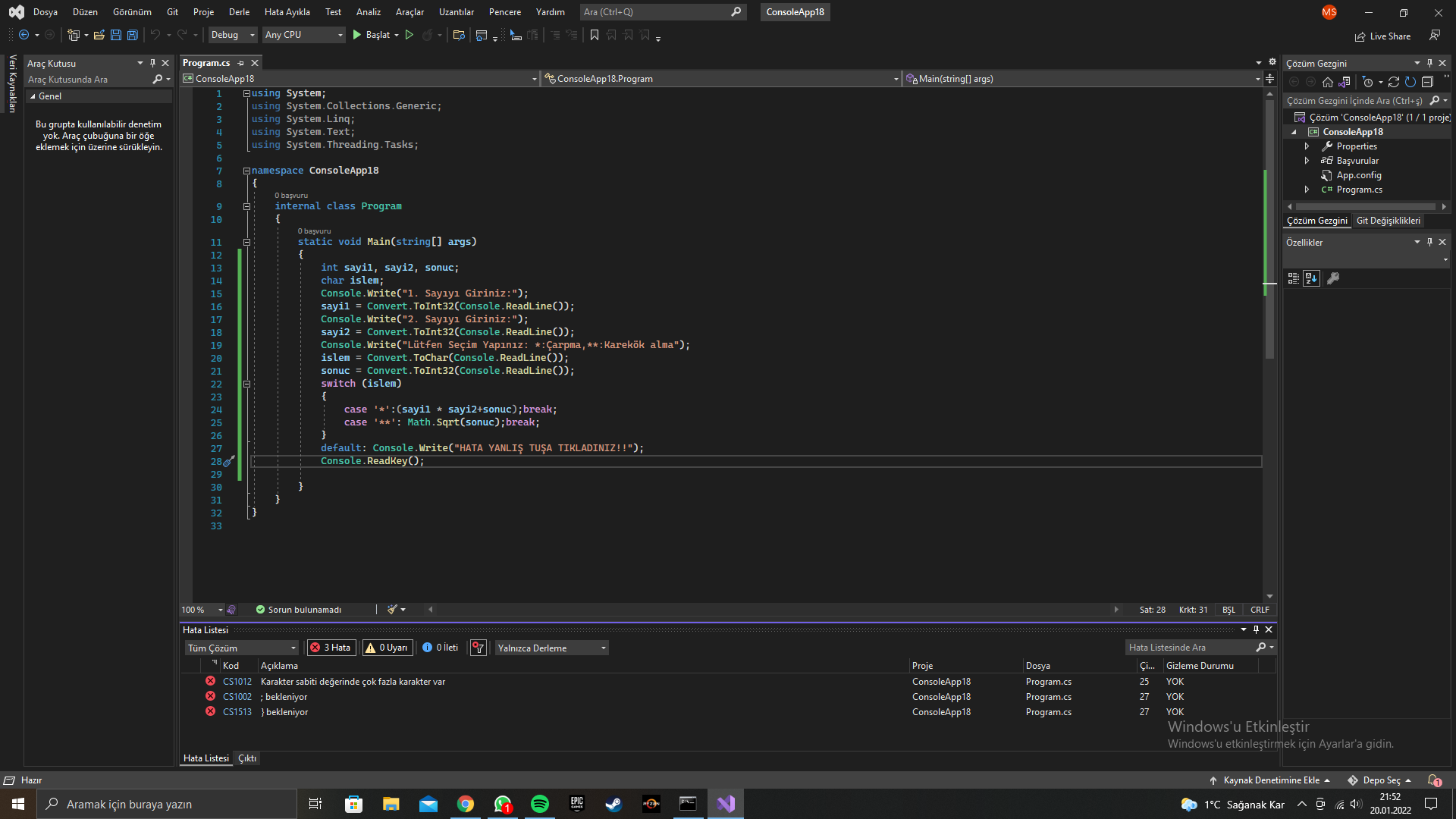Expand the Program.cs tree node
The image size is (1456, 819).
pos(1307,190)
